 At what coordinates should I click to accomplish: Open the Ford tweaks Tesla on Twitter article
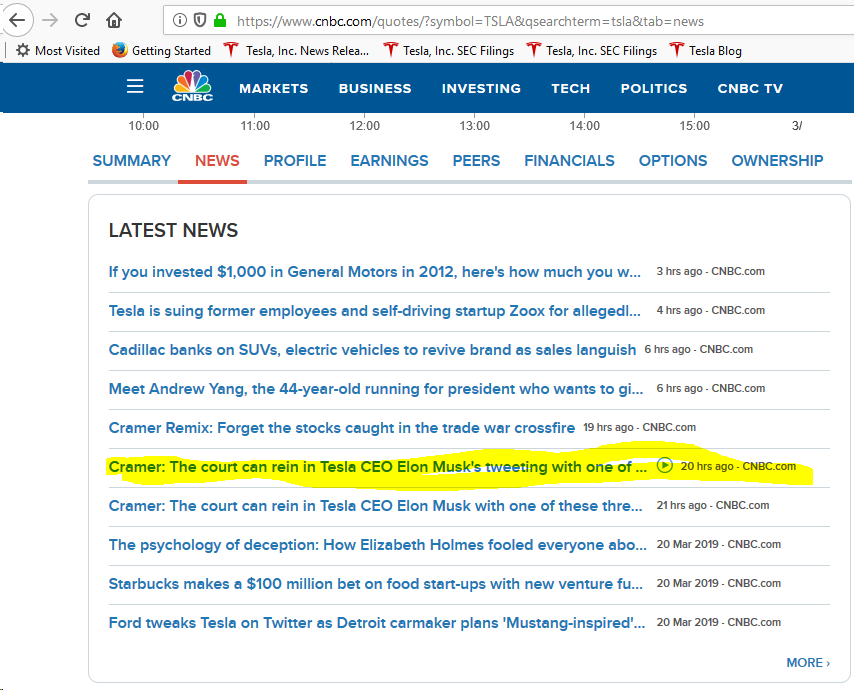pos(377,622)
